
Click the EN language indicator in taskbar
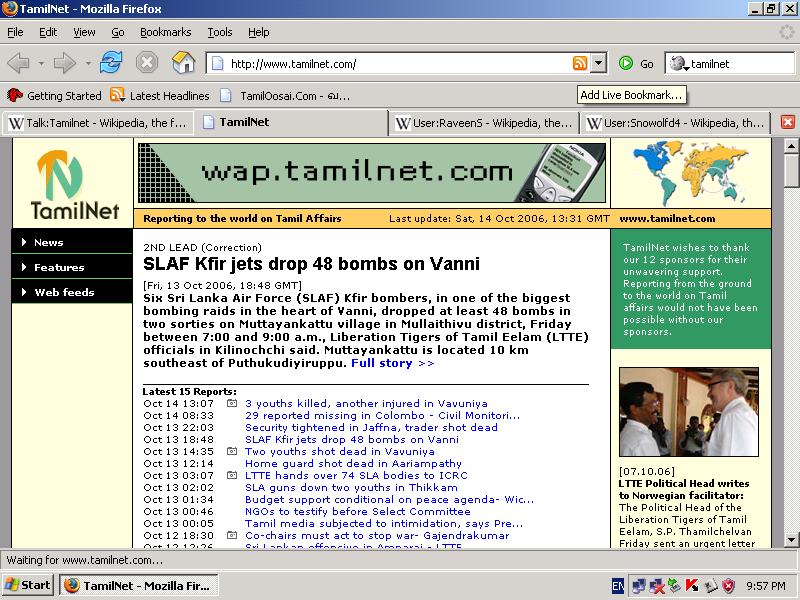(617, 586)
